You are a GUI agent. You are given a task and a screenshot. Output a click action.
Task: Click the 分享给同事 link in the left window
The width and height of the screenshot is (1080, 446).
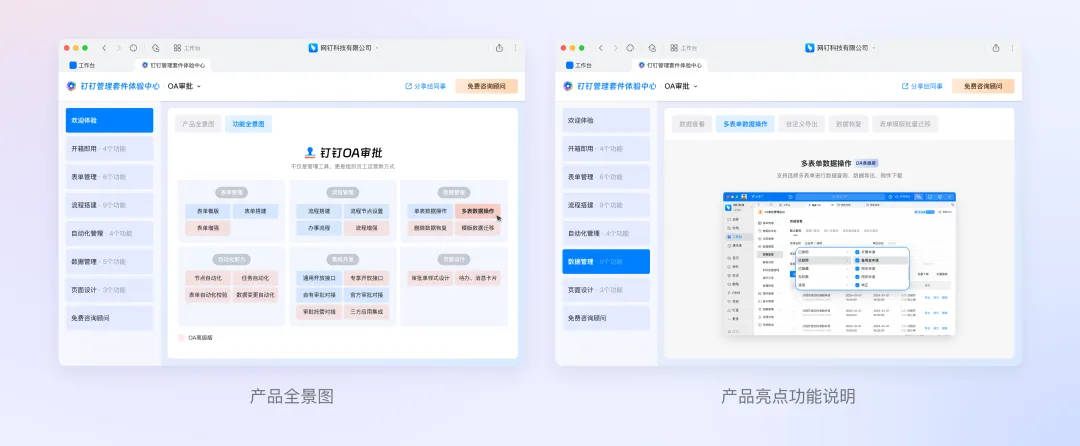(x=426, y=86)
